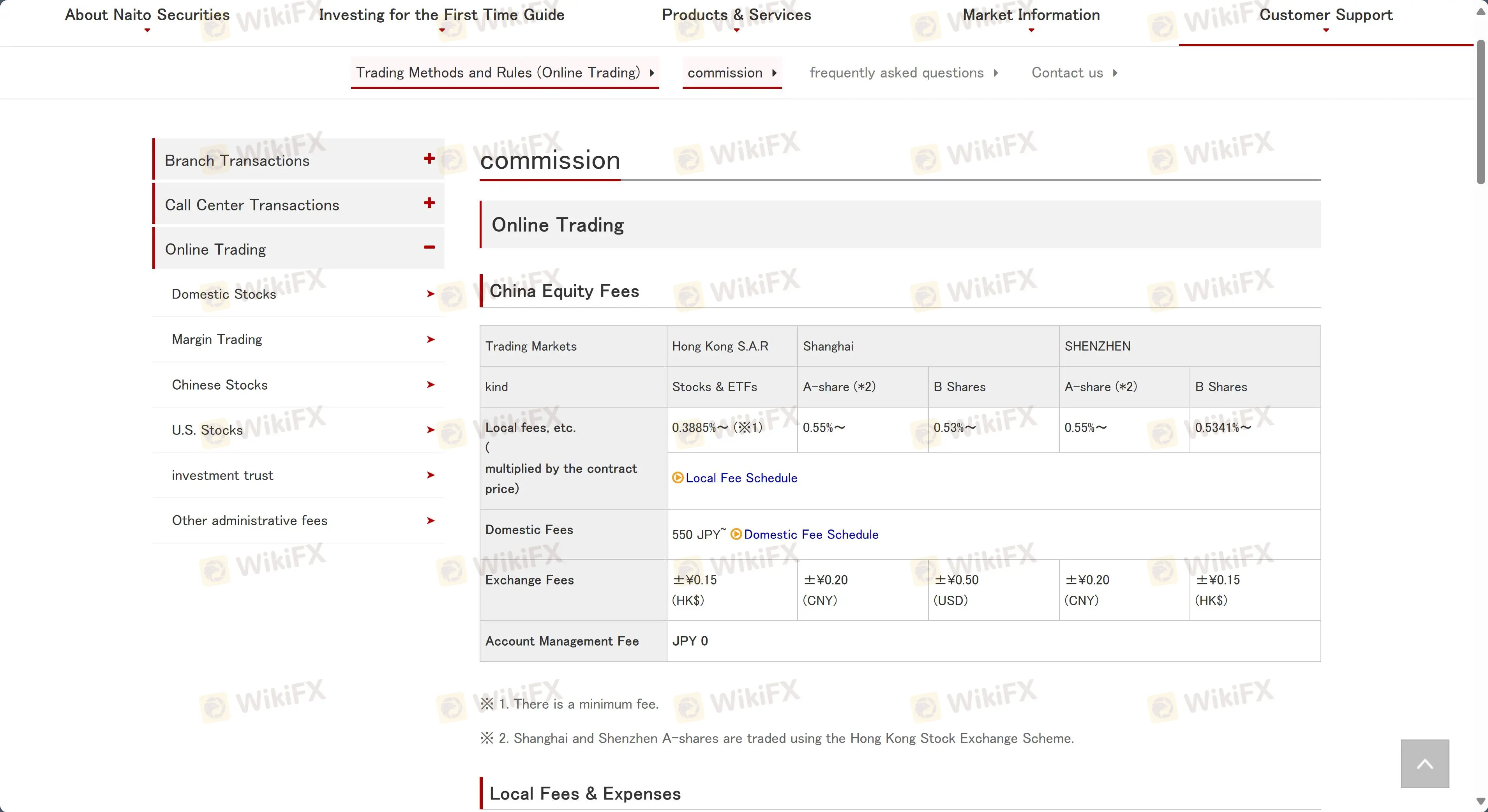Select the Hong Kong S.A.R header cell
1488x812 pixels.
(x=732, y=346)
